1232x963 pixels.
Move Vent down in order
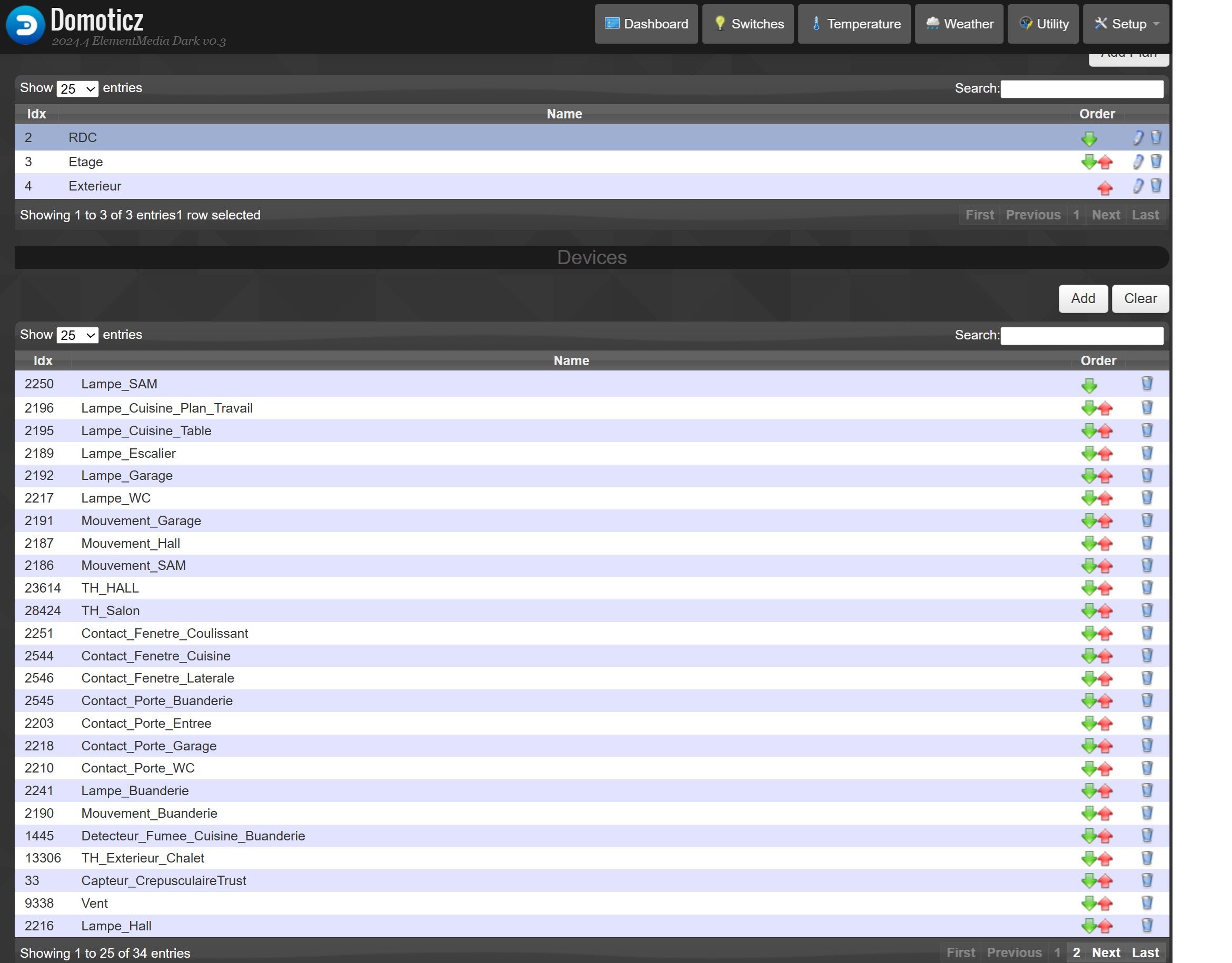click(x=1089, y=903)
